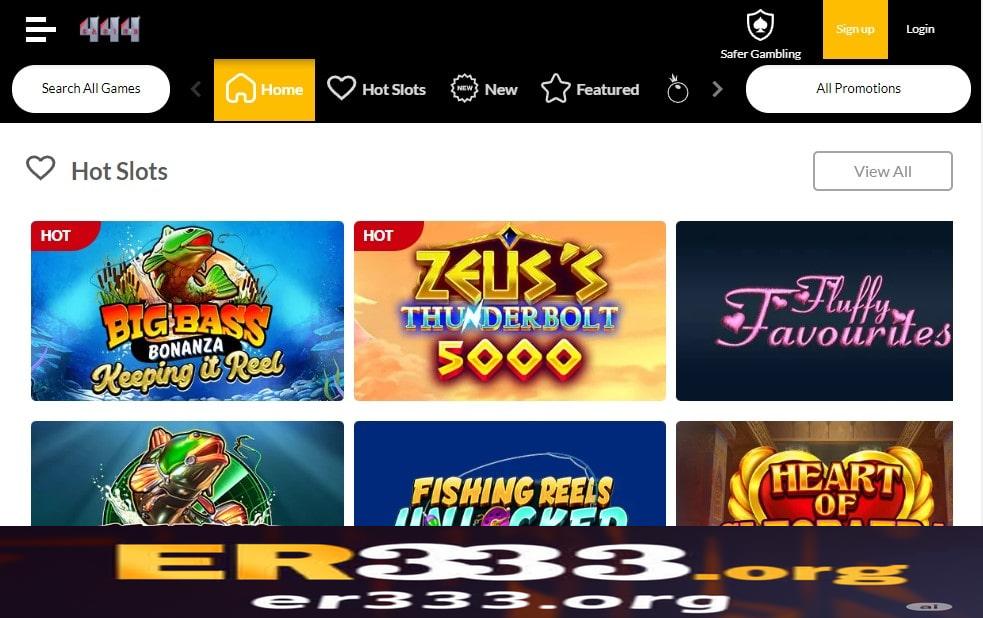Screen dimensions: 983x618
Task: Click the 444 casino logo
Action: coord(110,29)
